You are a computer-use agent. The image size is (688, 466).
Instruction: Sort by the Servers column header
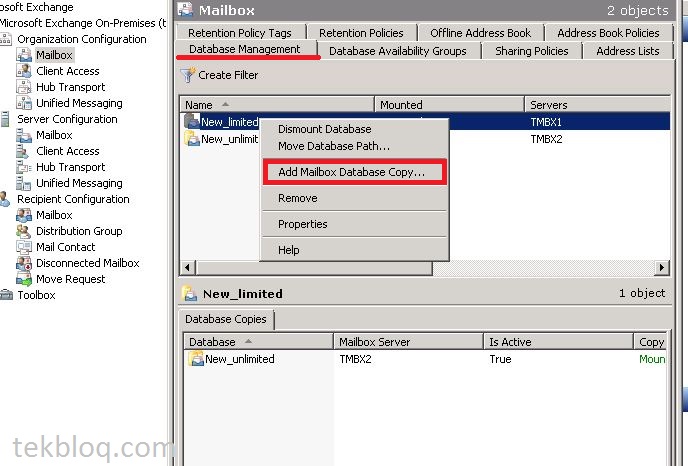[x=598, y=105]
